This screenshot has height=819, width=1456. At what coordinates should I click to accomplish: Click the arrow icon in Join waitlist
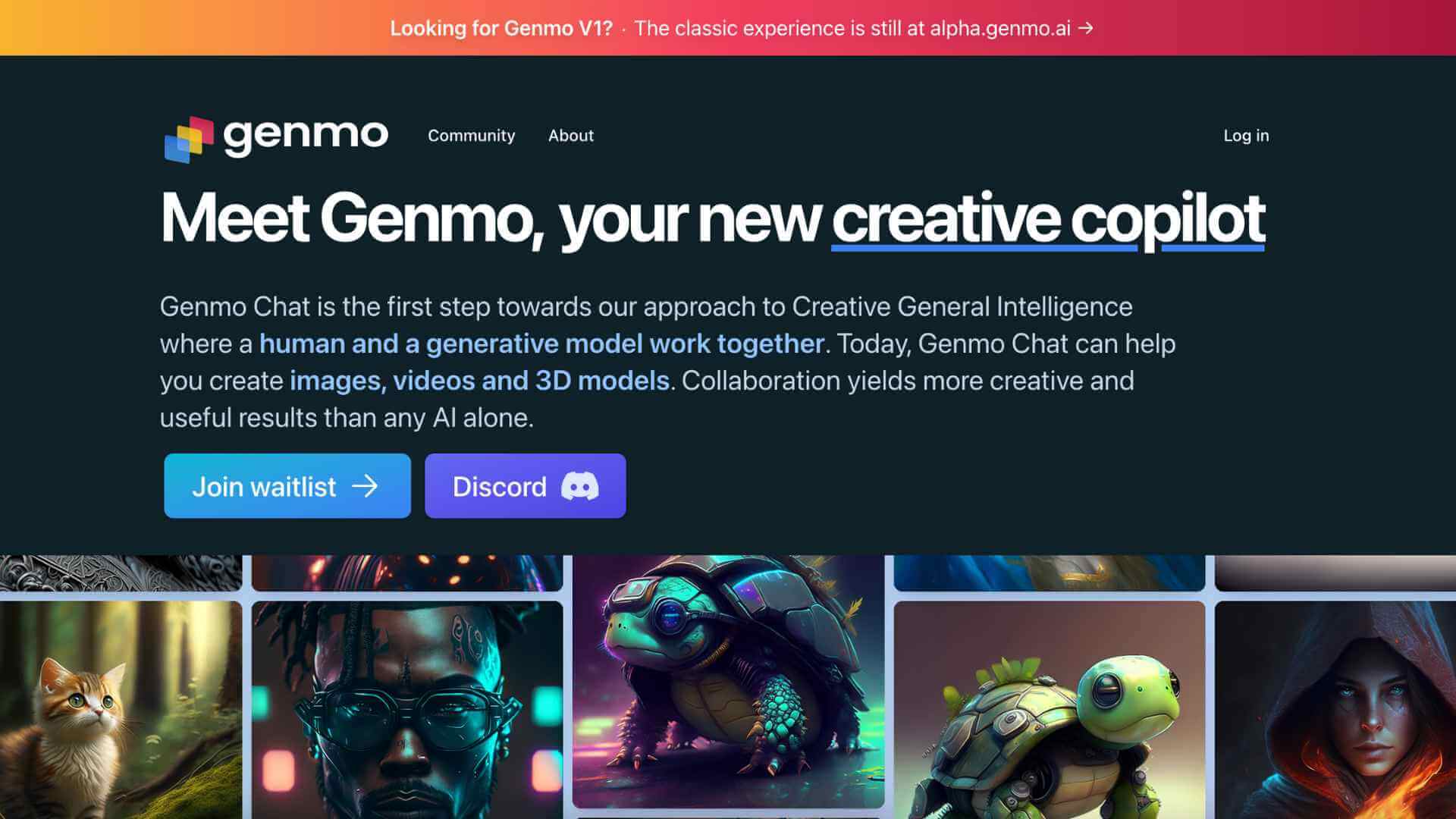tap(365, 486)
